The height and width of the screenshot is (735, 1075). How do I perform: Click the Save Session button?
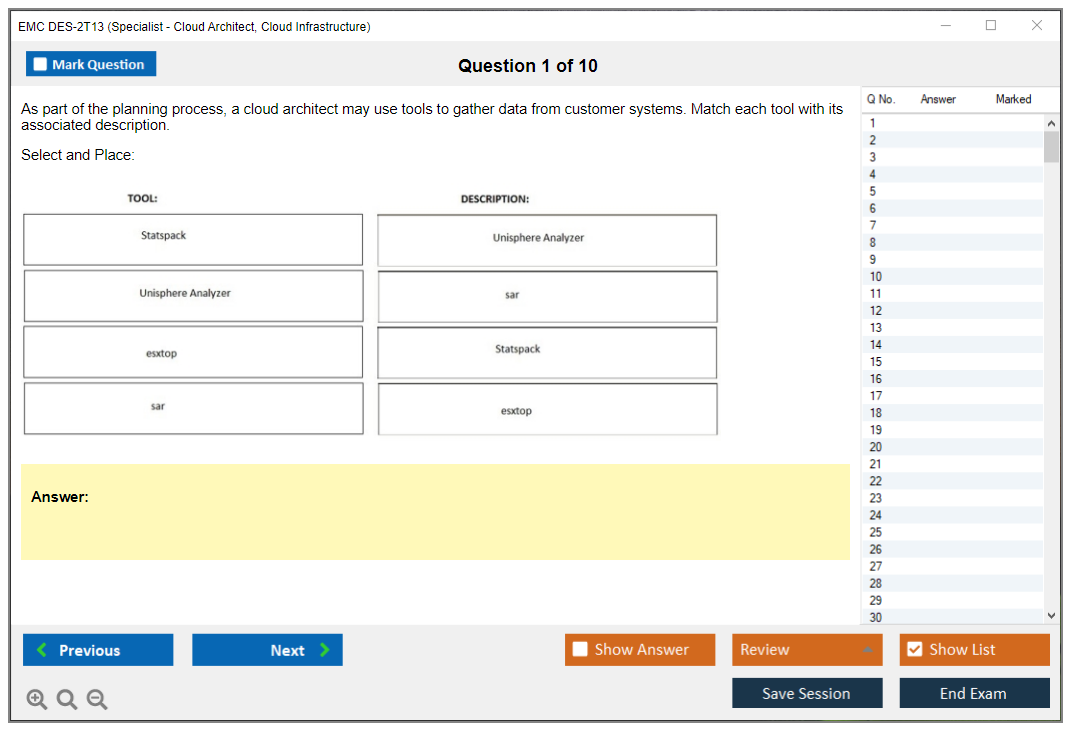pyautogui.click(x=806, y=693)
